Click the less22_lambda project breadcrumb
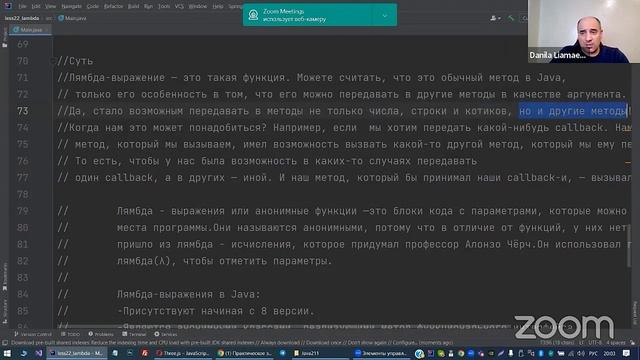 pyautogui.click(x=22, y=18)
